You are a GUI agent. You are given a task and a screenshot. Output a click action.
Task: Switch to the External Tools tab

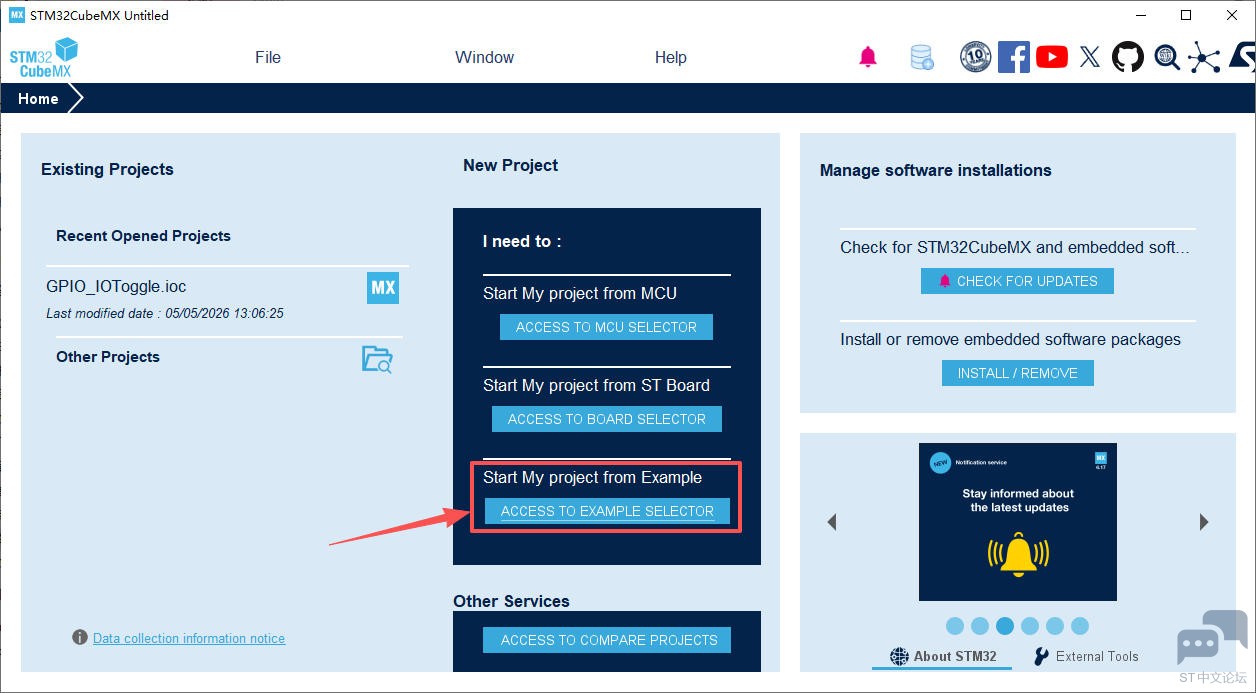[1085, 656]
